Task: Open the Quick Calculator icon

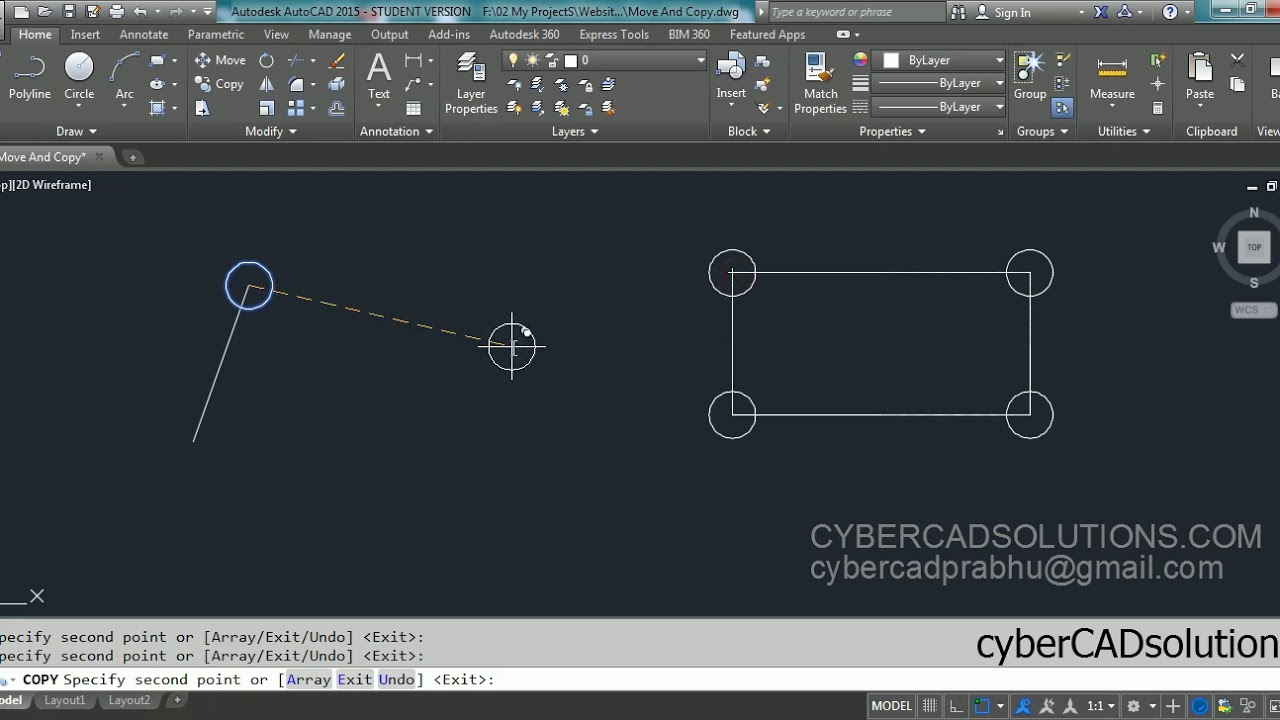Action: tap(1158, 108)
